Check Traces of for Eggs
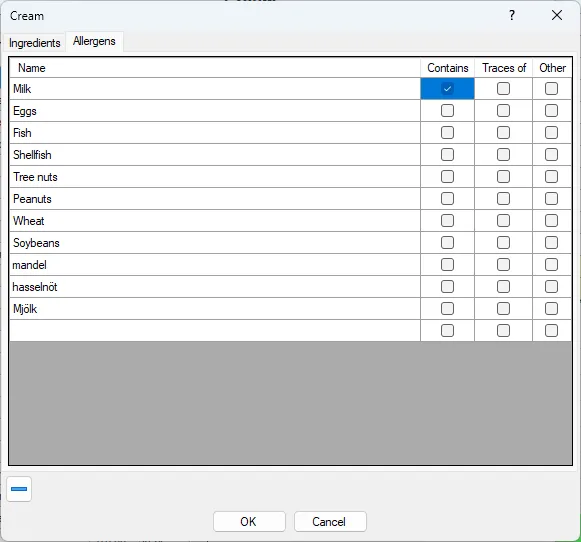581x542 pixels. coord(503,110)
